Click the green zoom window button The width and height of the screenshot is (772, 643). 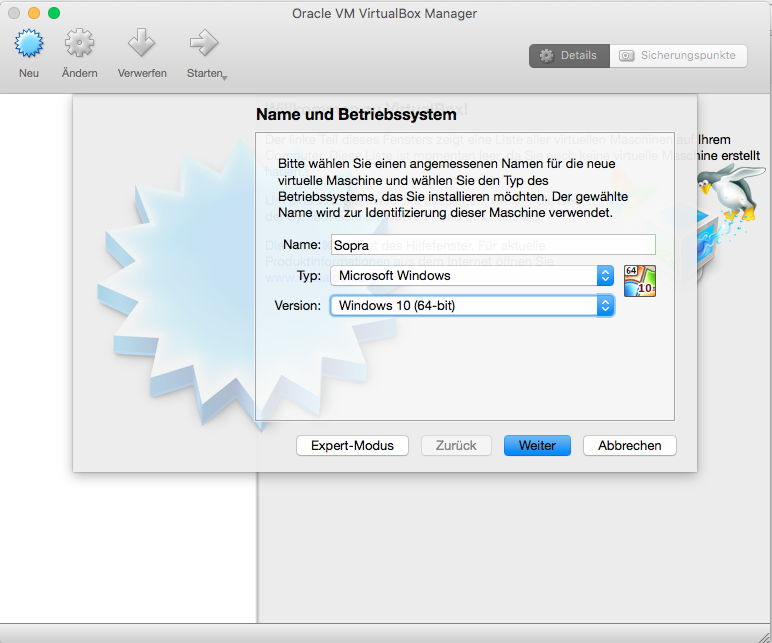coord(54,13)
